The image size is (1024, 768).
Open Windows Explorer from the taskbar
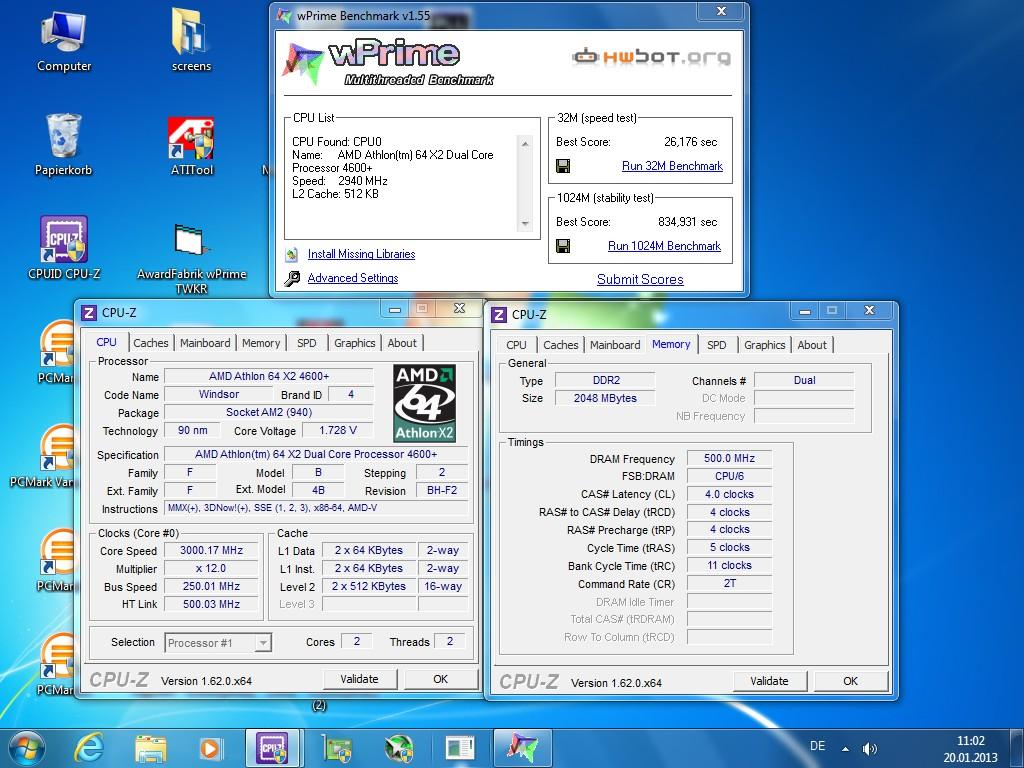tap(150, 748)
